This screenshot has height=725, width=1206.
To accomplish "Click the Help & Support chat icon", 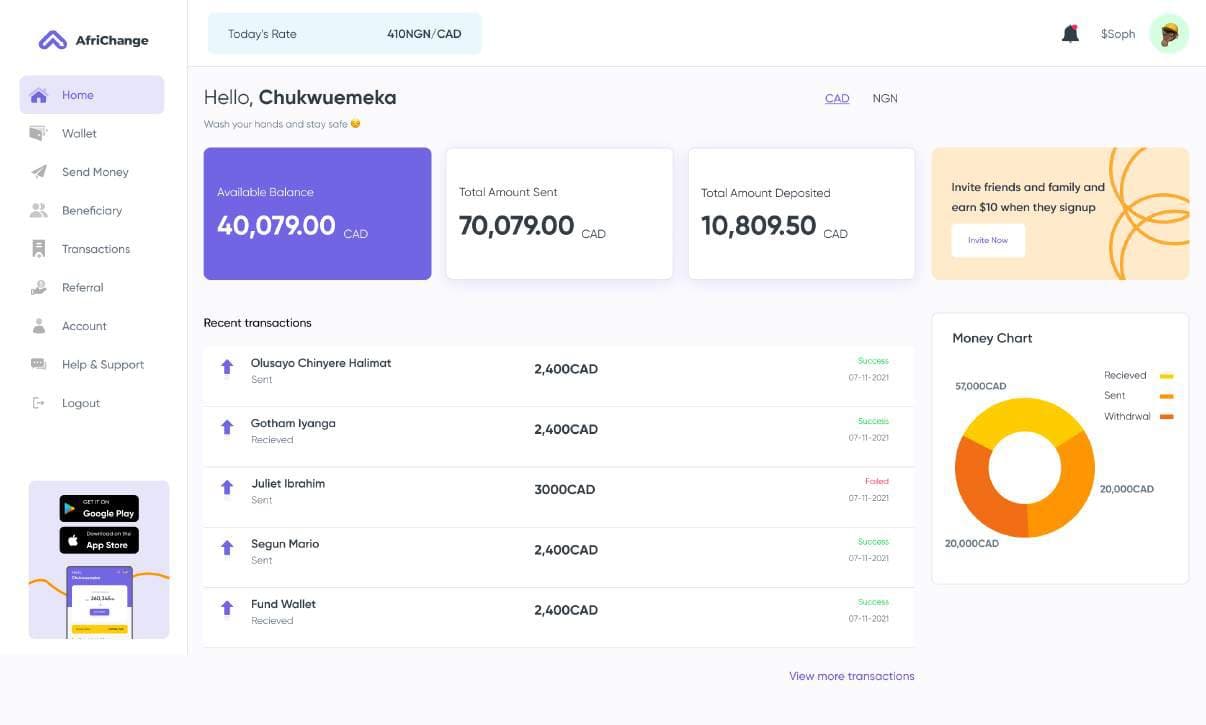I will coord(39,364).
